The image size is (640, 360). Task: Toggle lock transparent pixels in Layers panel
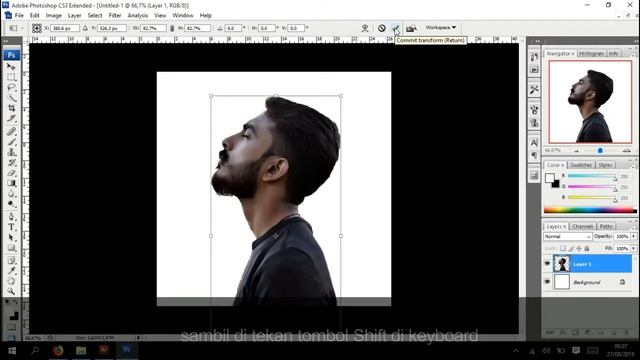click(x=563, y=248)
